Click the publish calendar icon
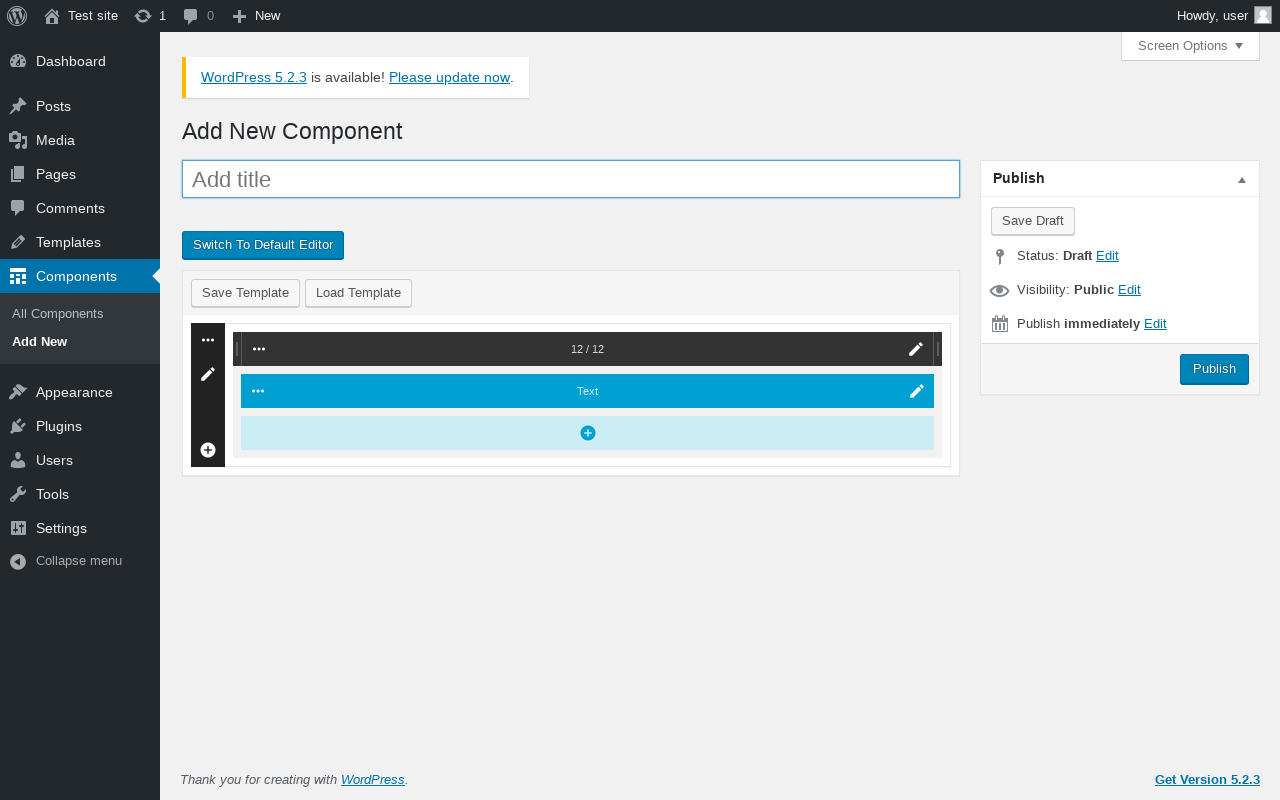 [1000, 324]
